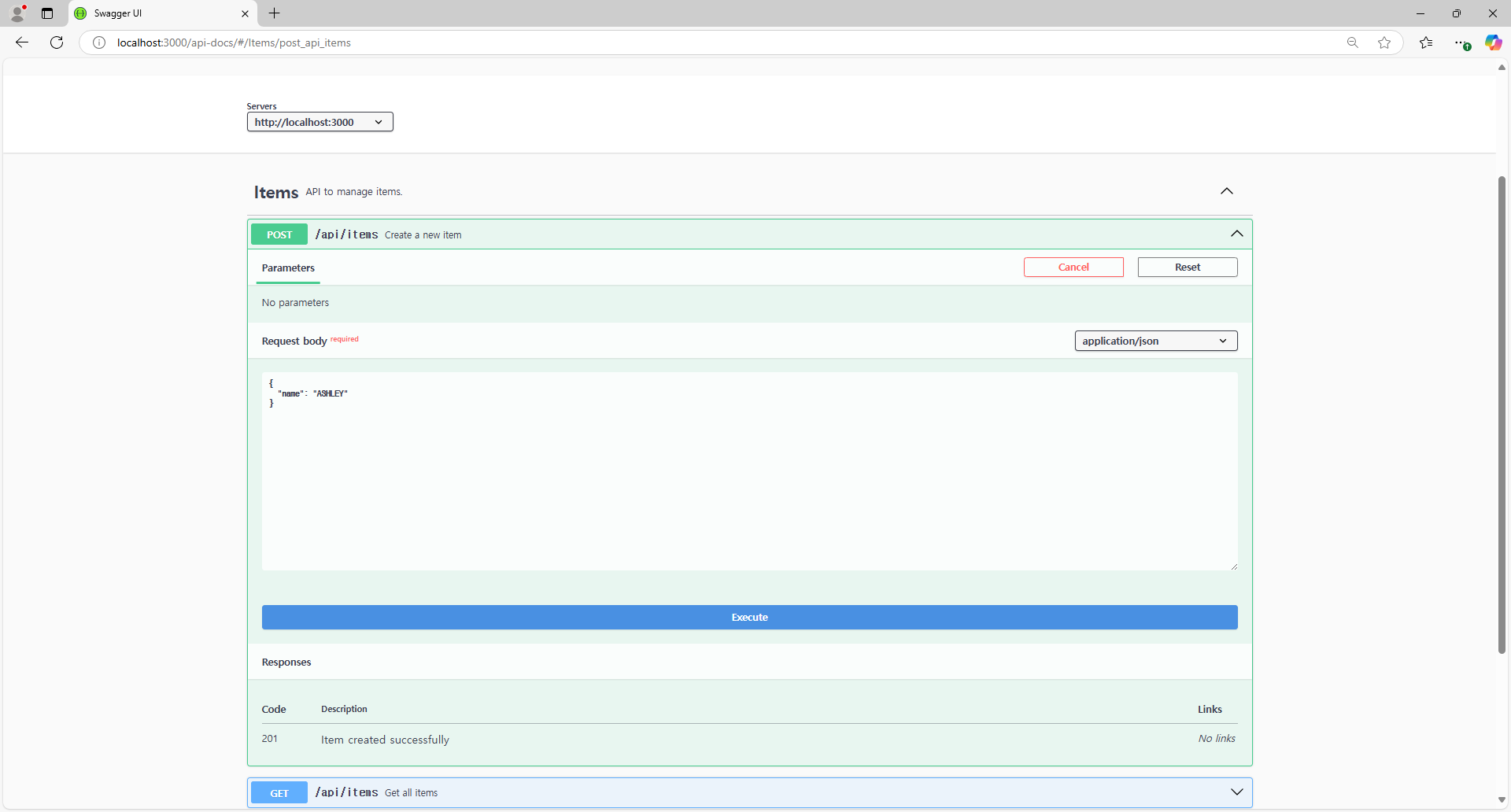The image size is (1511, 812).
Task: Collapse the Items section chevron
Action: coord(1227,191)
